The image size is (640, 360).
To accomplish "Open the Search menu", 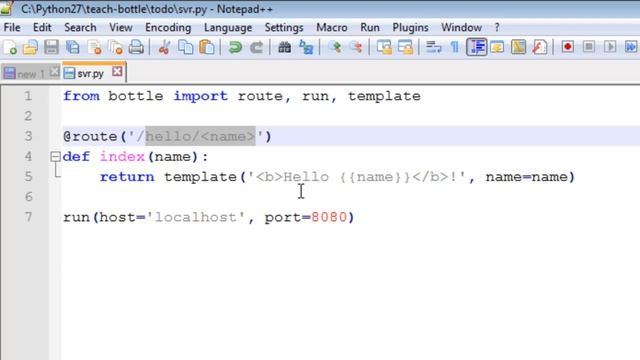I will pos(80,27).
